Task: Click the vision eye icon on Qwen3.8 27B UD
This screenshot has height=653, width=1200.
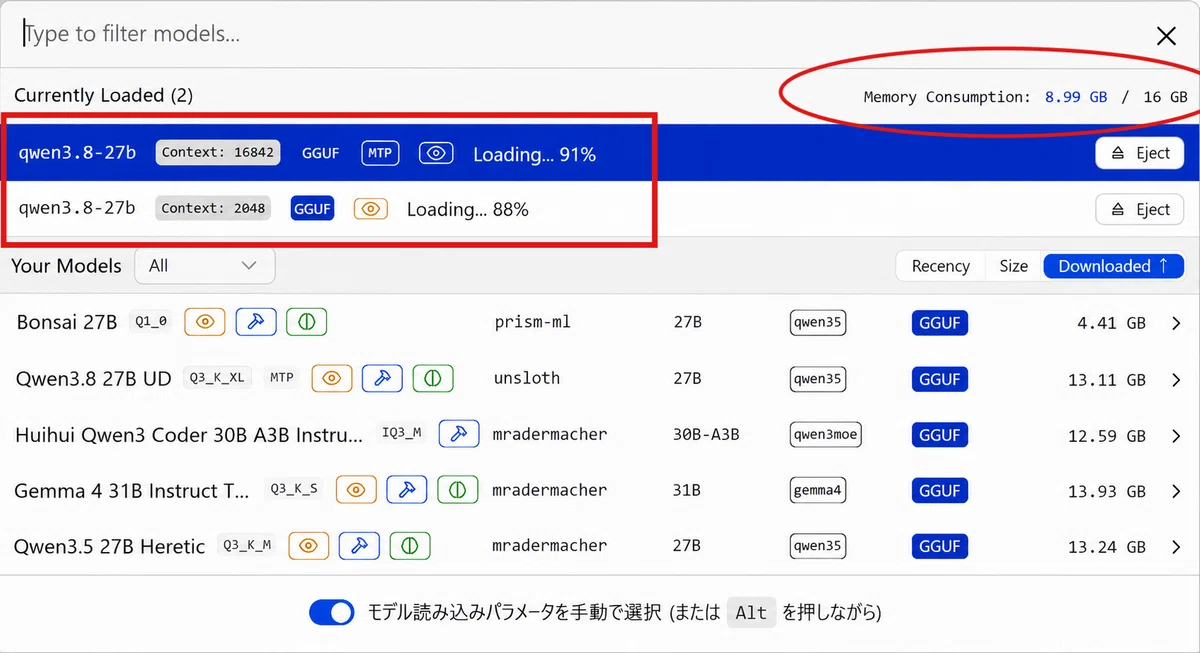Action: [x=332, y=378]
